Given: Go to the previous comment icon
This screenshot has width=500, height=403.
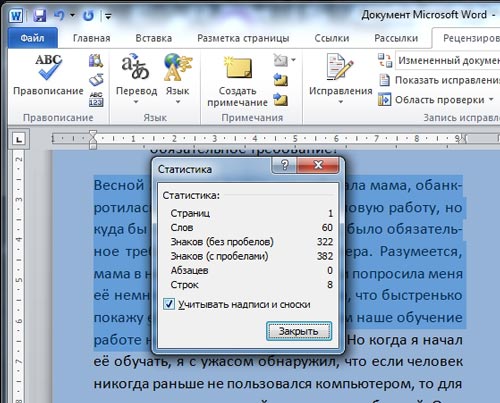Looking at the screenshot, I should [x=281, y=80].
